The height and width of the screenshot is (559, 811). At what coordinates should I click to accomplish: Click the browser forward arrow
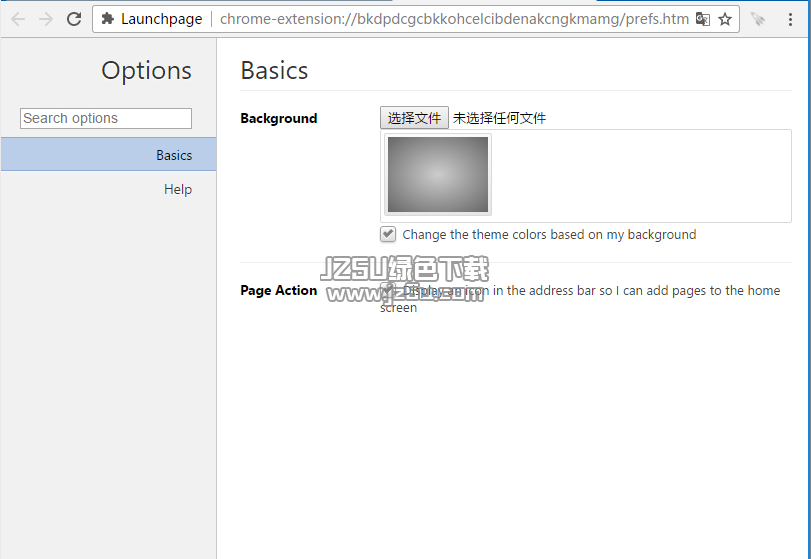click(x=46, y=20)
